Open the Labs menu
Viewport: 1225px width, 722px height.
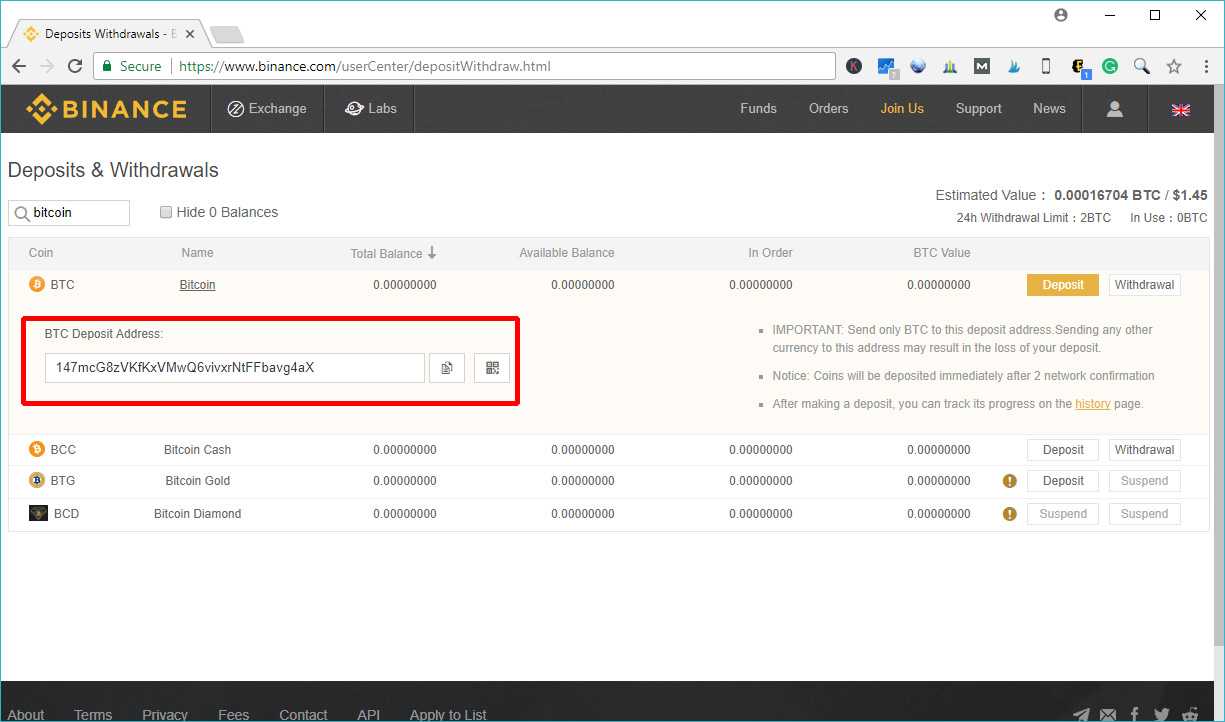pyautogui.click(x=370, y=109)
